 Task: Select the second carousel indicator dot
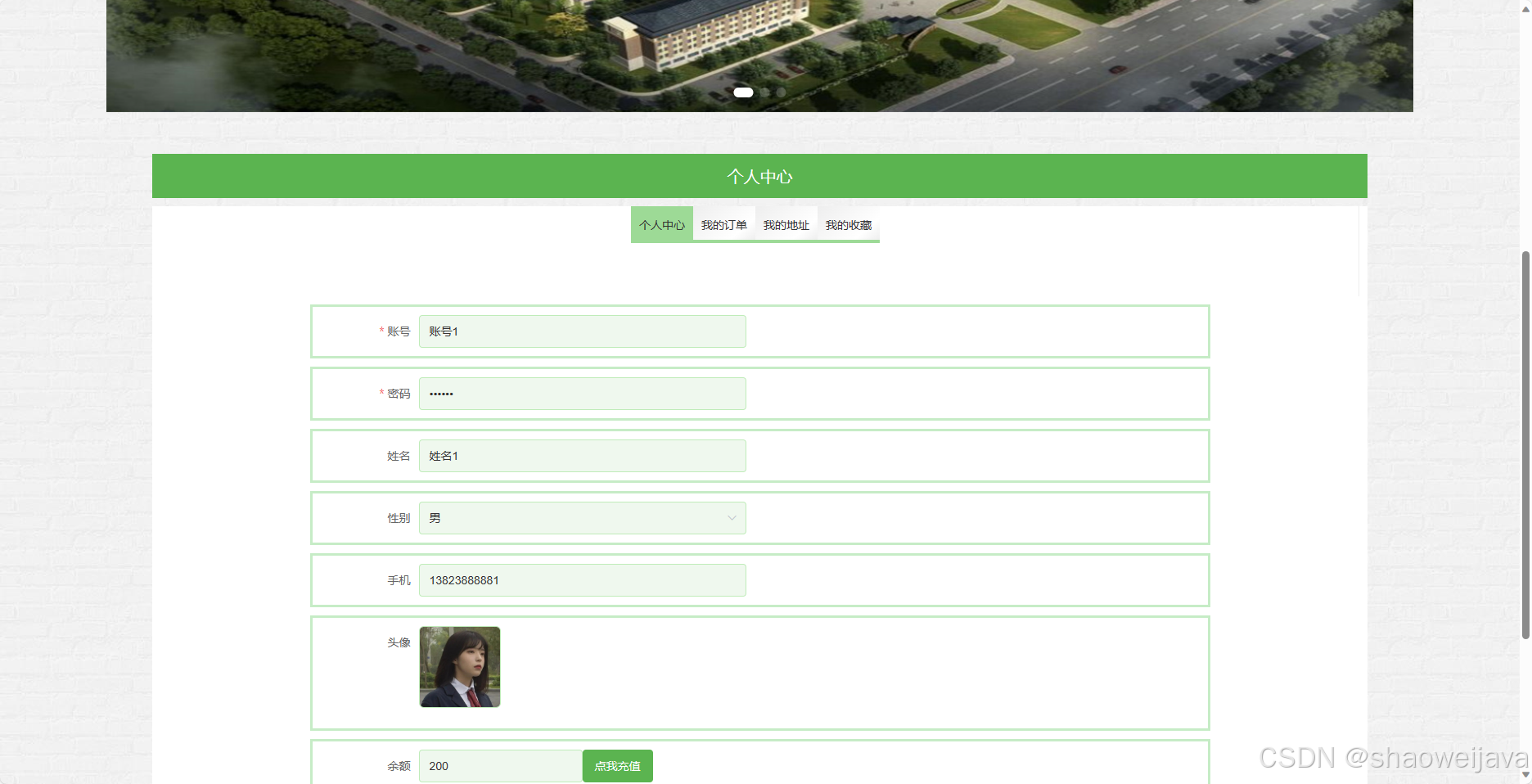coord(765,92)
